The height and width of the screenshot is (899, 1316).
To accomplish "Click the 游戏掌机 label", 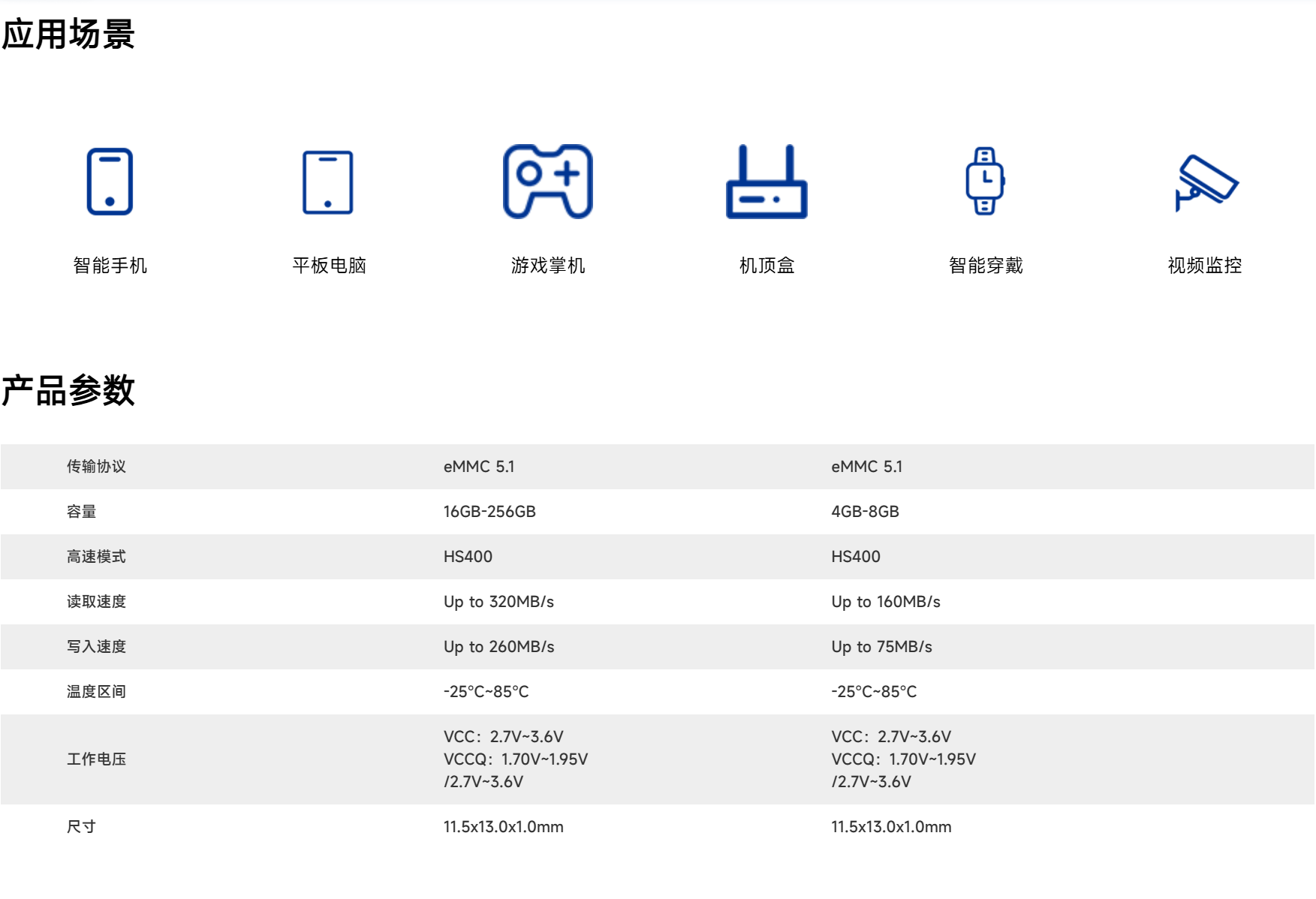I will (547, 266).
